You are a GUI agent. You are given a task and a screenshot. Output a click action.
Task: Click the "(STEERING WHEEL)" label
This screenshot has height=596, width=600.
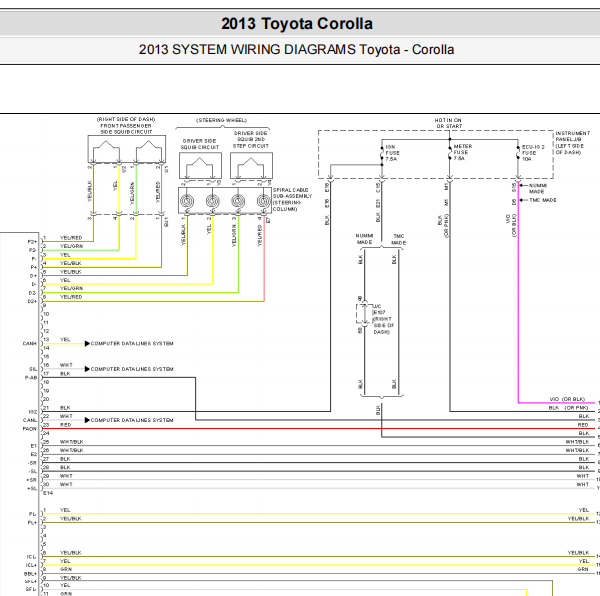222,121
